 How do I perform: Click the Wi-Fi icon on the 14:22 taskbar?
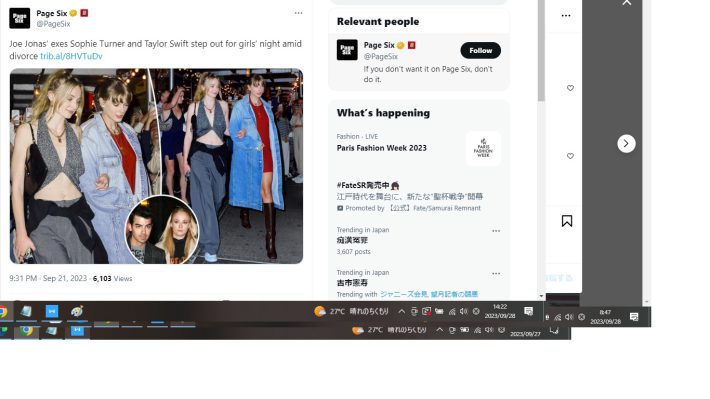(x=452, y=312)
